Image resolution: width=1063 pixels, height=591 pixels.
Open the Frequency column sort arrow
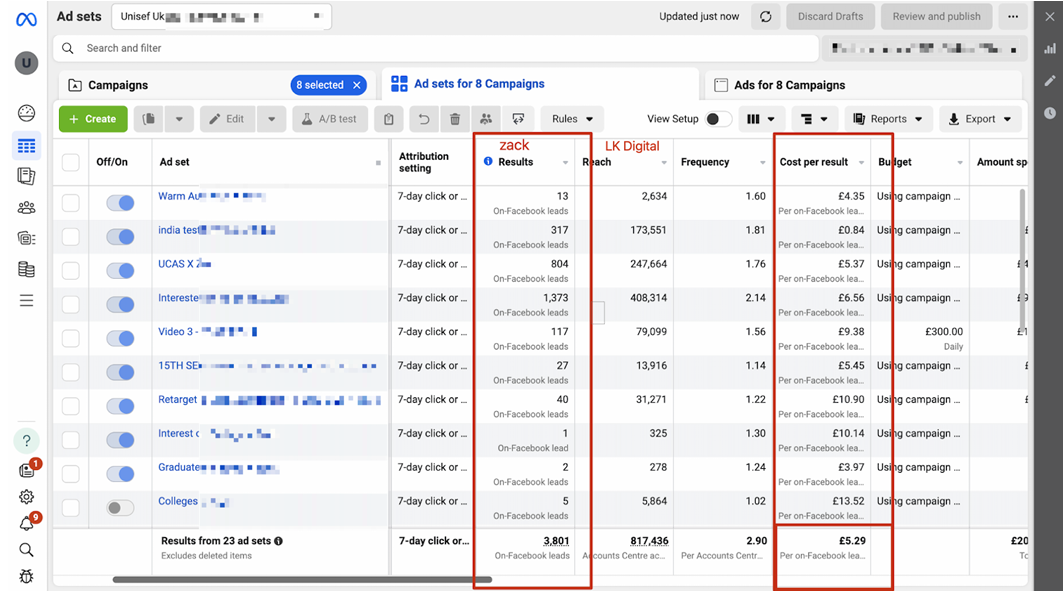[x=763, y=163]
